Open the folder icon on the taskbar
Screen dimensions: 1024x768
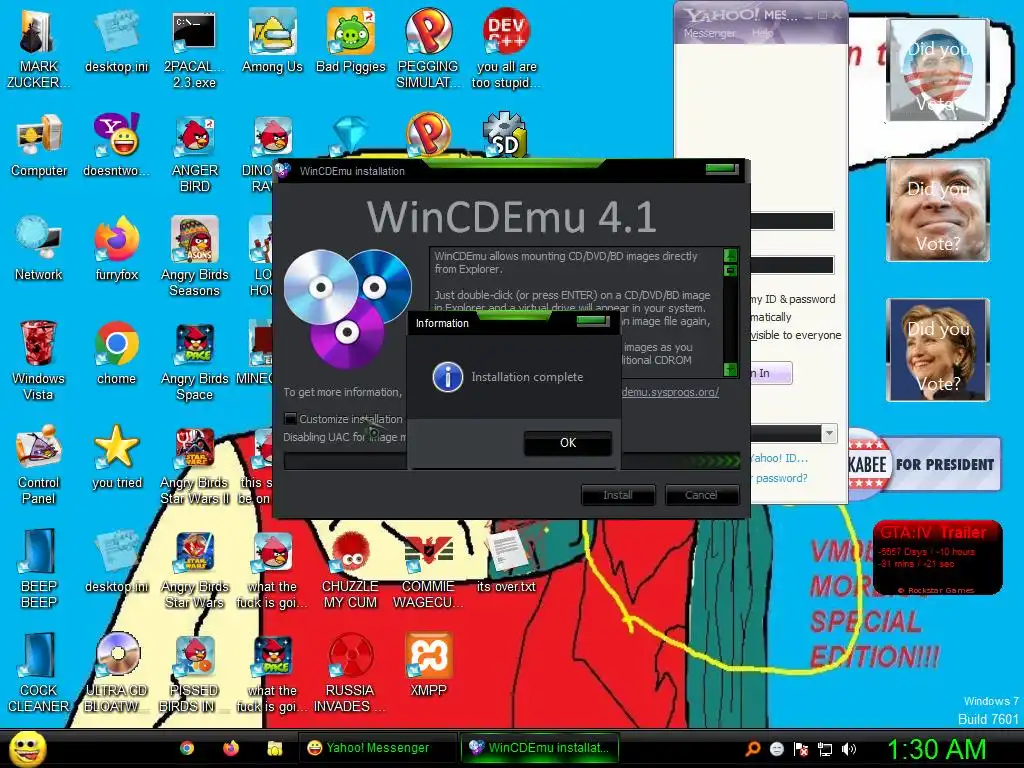tap(274, 748)
